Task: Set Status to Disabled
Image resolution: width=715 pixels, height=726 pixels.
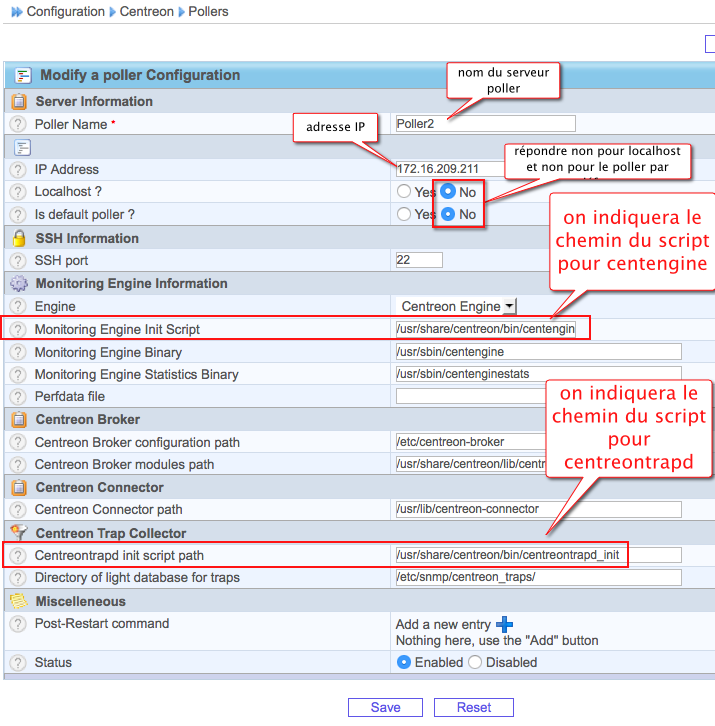Action: click(475, 662)
